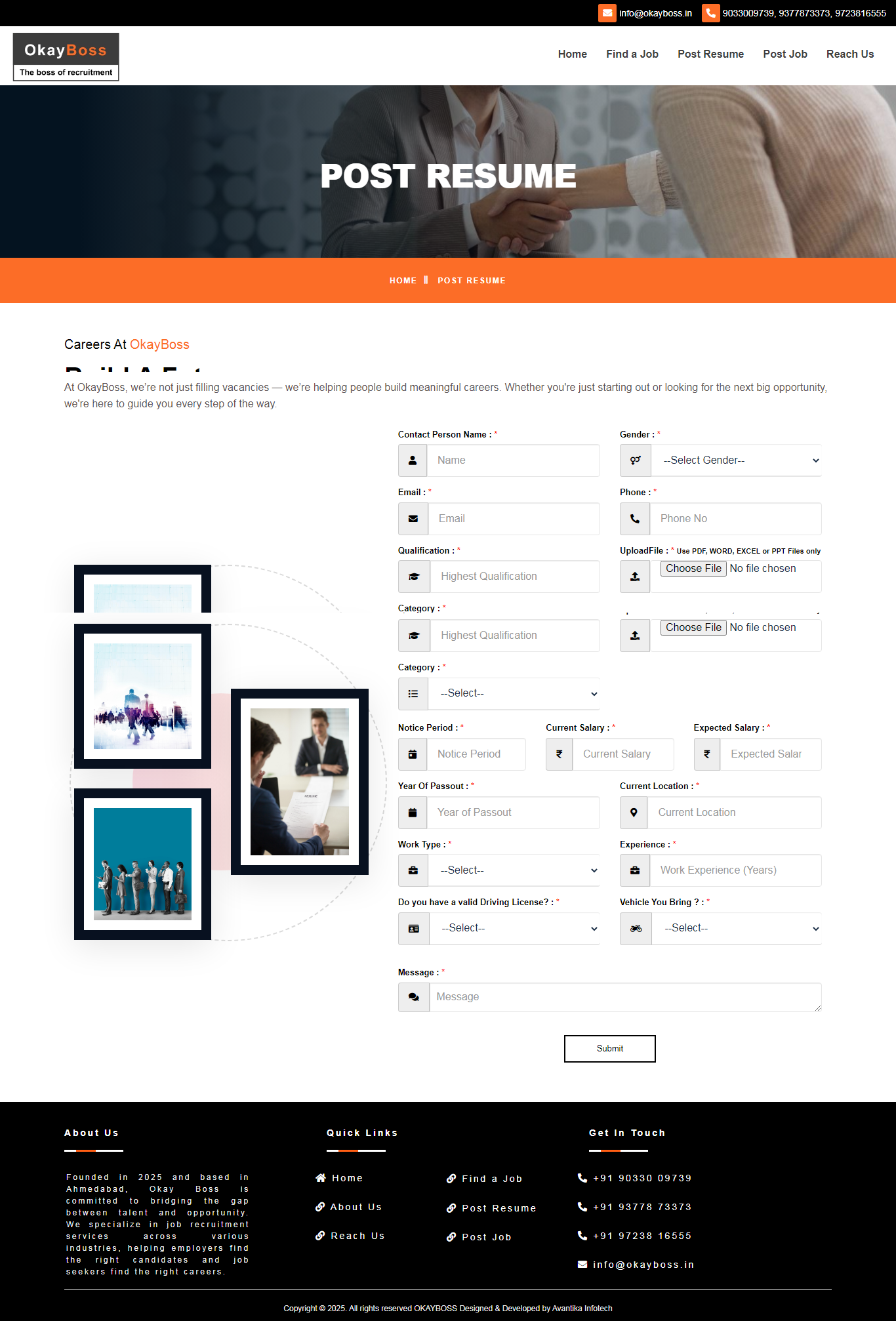
Task: Click the calendar icon beside Year of Passout
Action: tap(413, 813)
